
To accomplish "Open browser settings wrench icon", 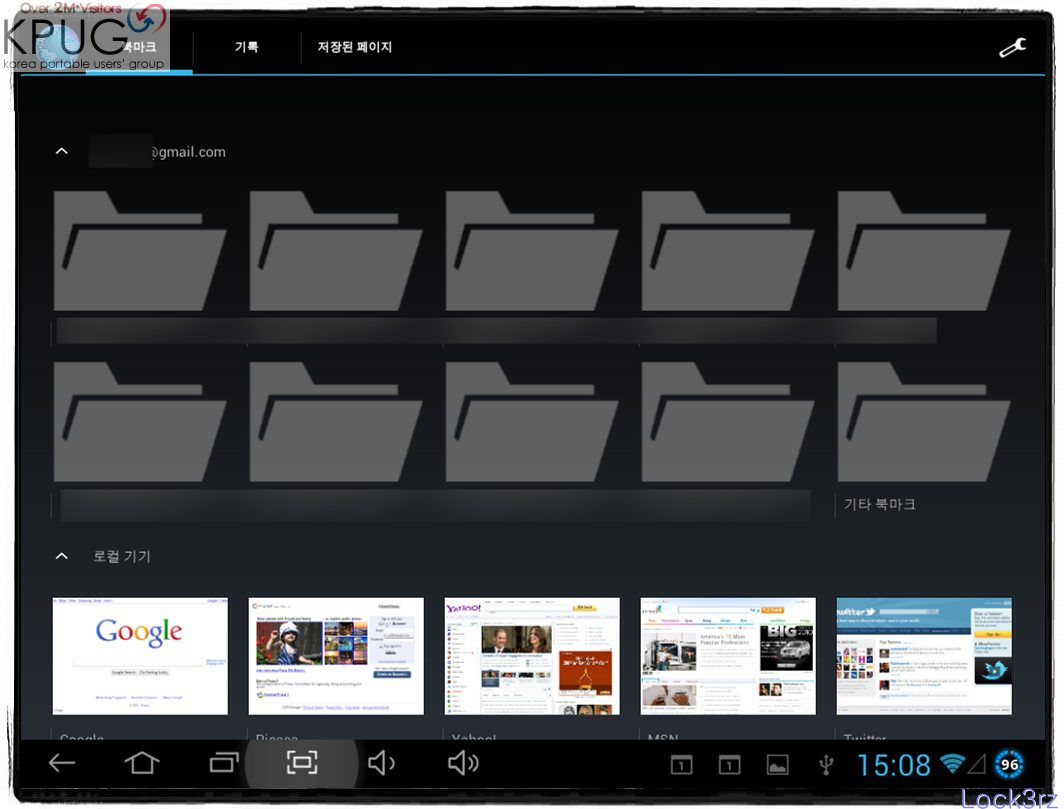I will [x=1012, y=47].
